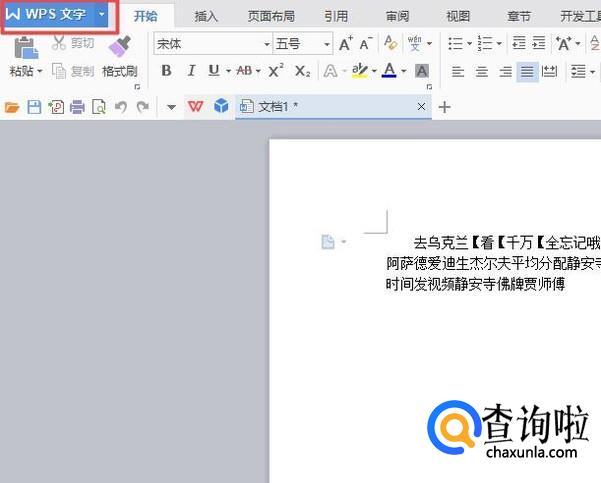
Task: Select justify alignment
Action: [527, 72]
